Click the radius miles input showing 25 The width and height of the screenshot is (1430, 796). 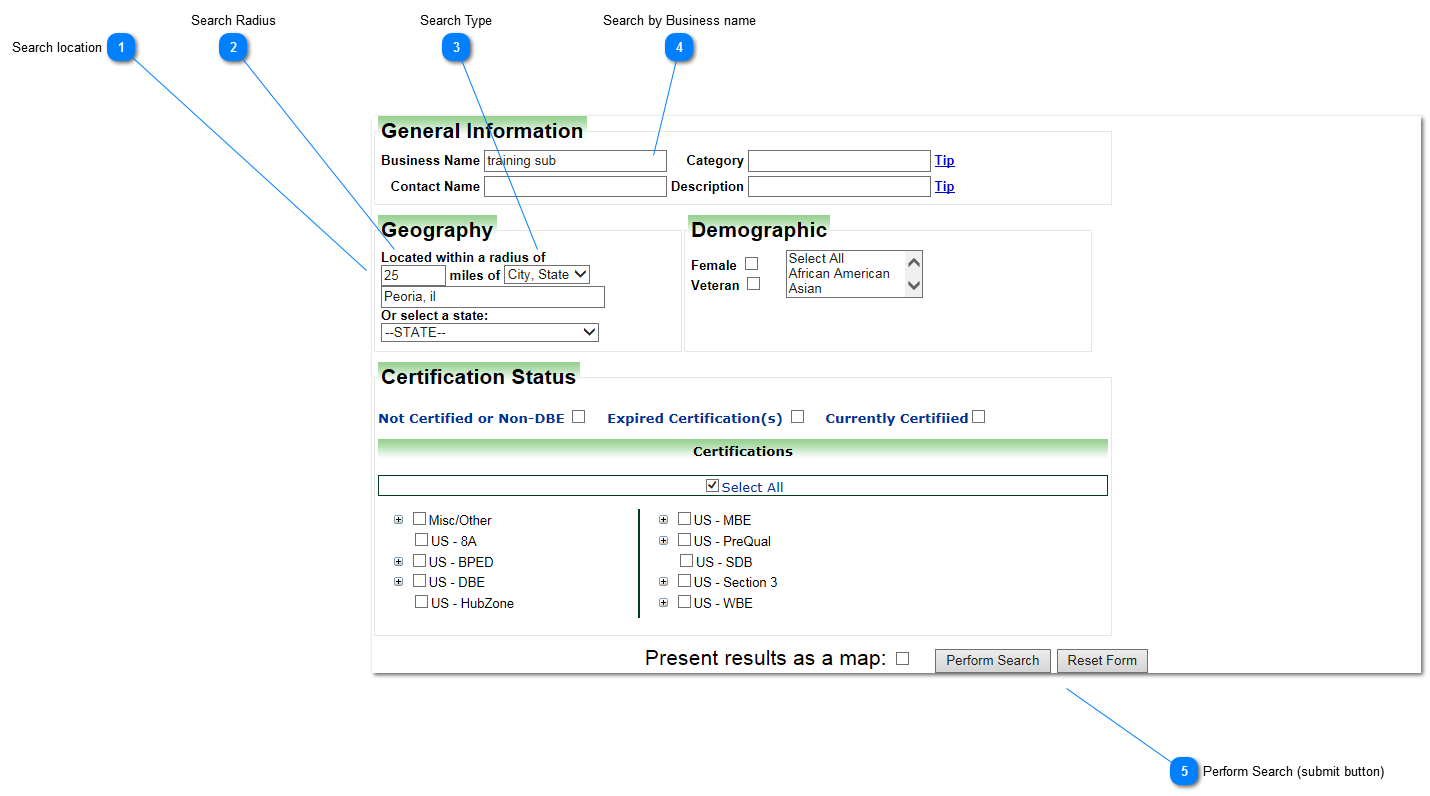tap(413, 275)
